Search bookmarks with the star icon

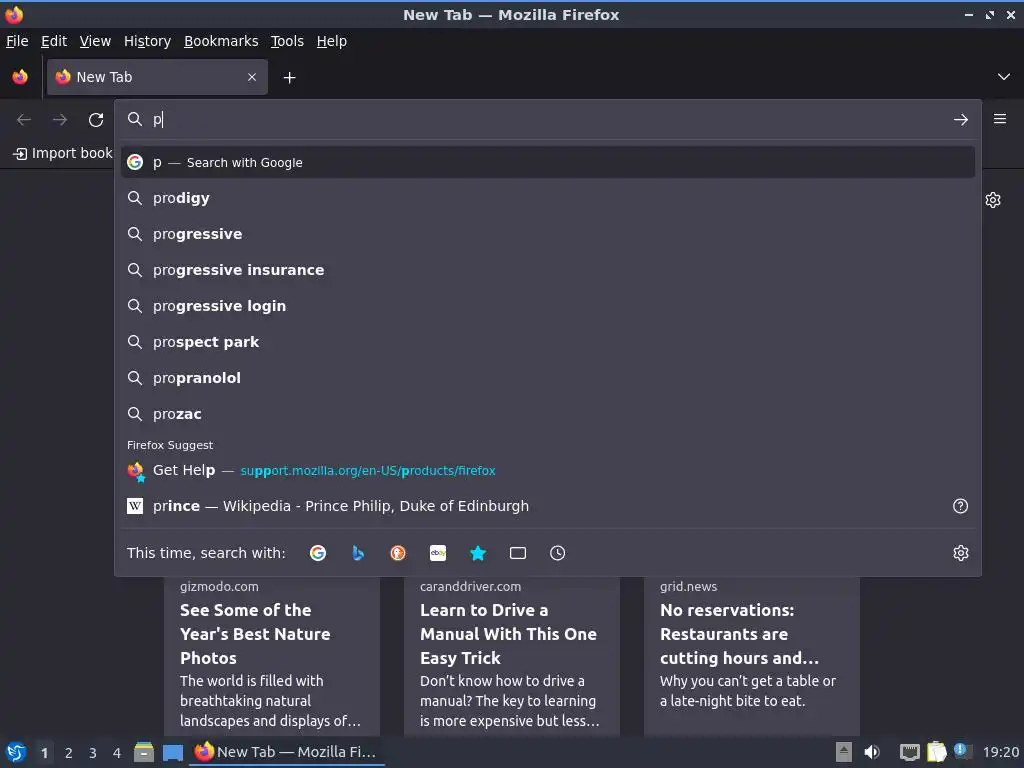pyautogui.click(x=478, y=553)
